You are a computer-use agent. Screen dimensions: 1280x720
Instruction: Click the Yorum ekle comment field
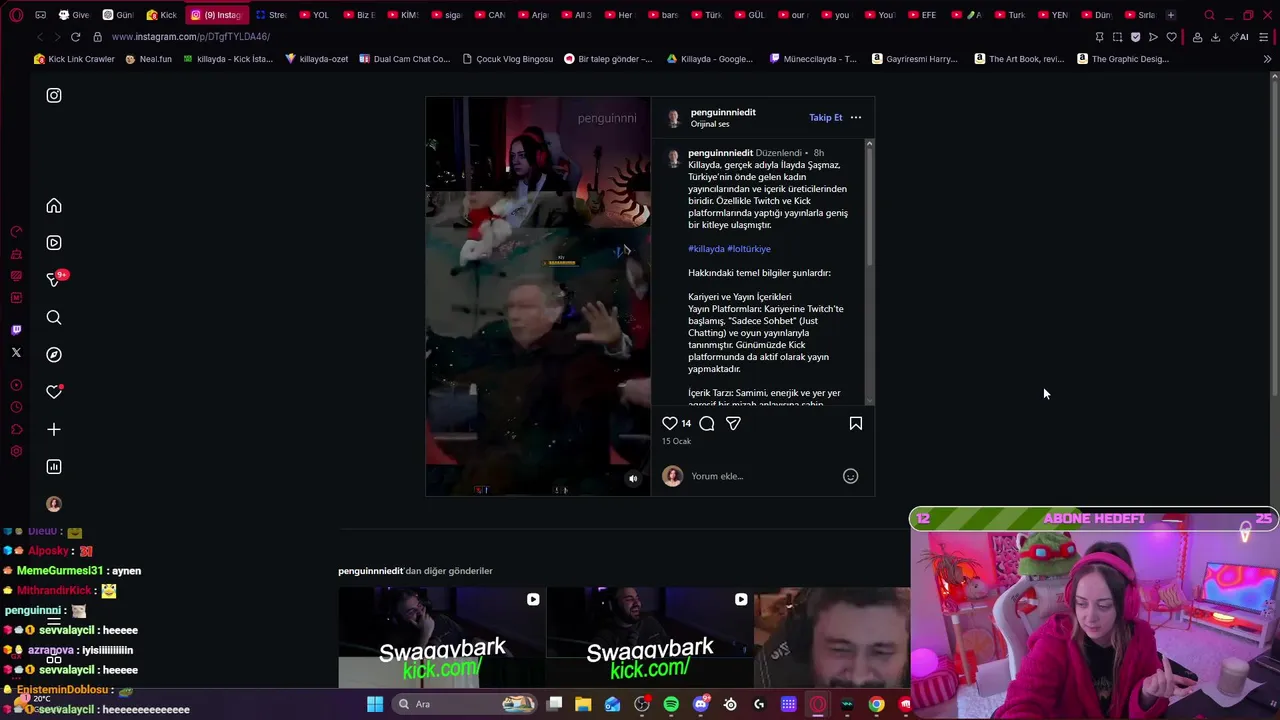tap(760, 476)
